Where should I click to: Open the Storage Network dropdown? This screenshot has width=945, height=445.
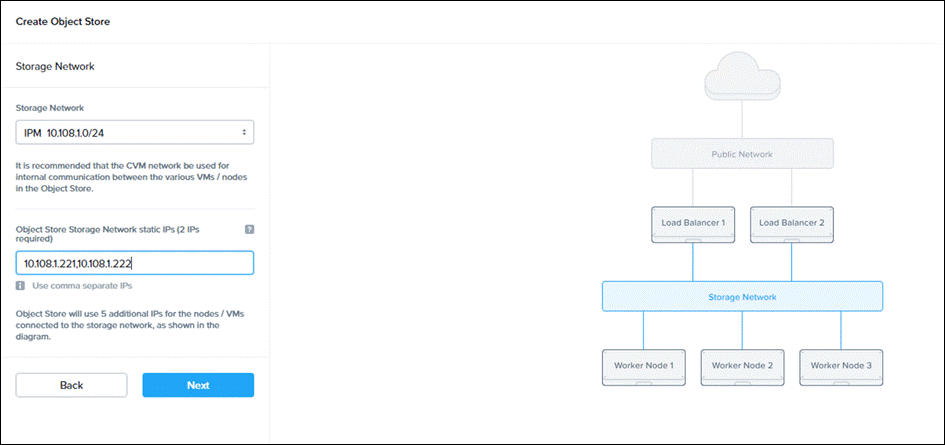(135, 133)
